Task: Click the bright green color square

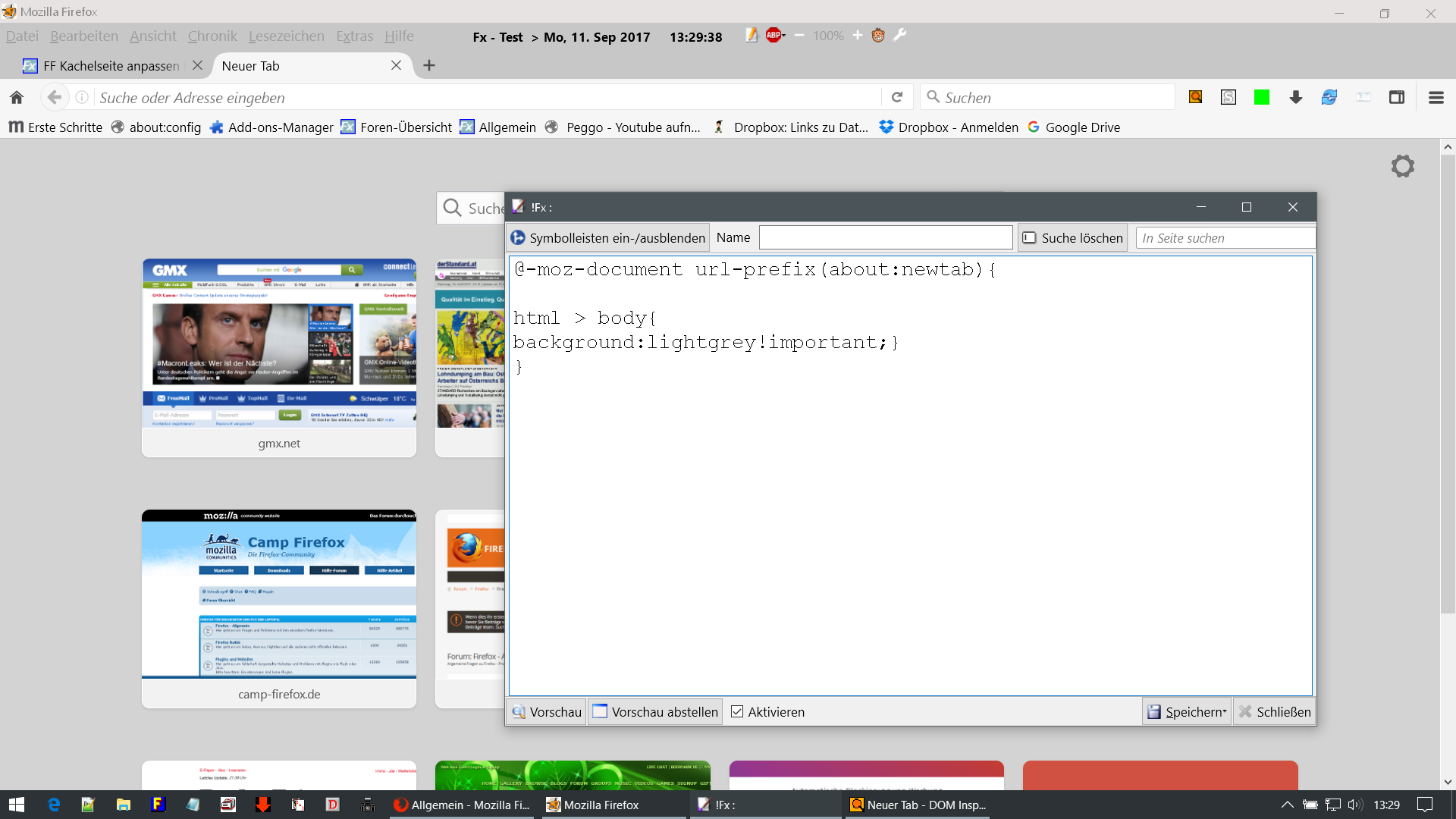Action: click(1262, 97)
